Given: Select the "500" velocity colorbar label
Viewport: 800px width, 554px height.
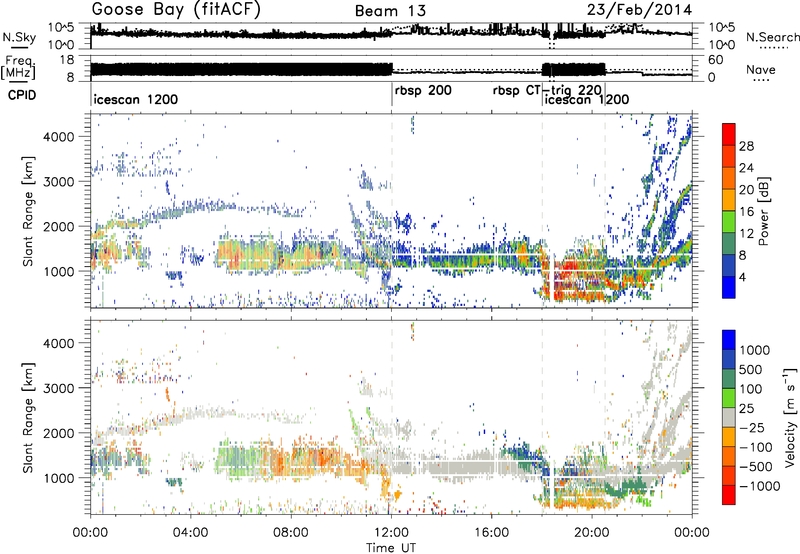Looking at the screenshot, I should click(x=751, y=370).
